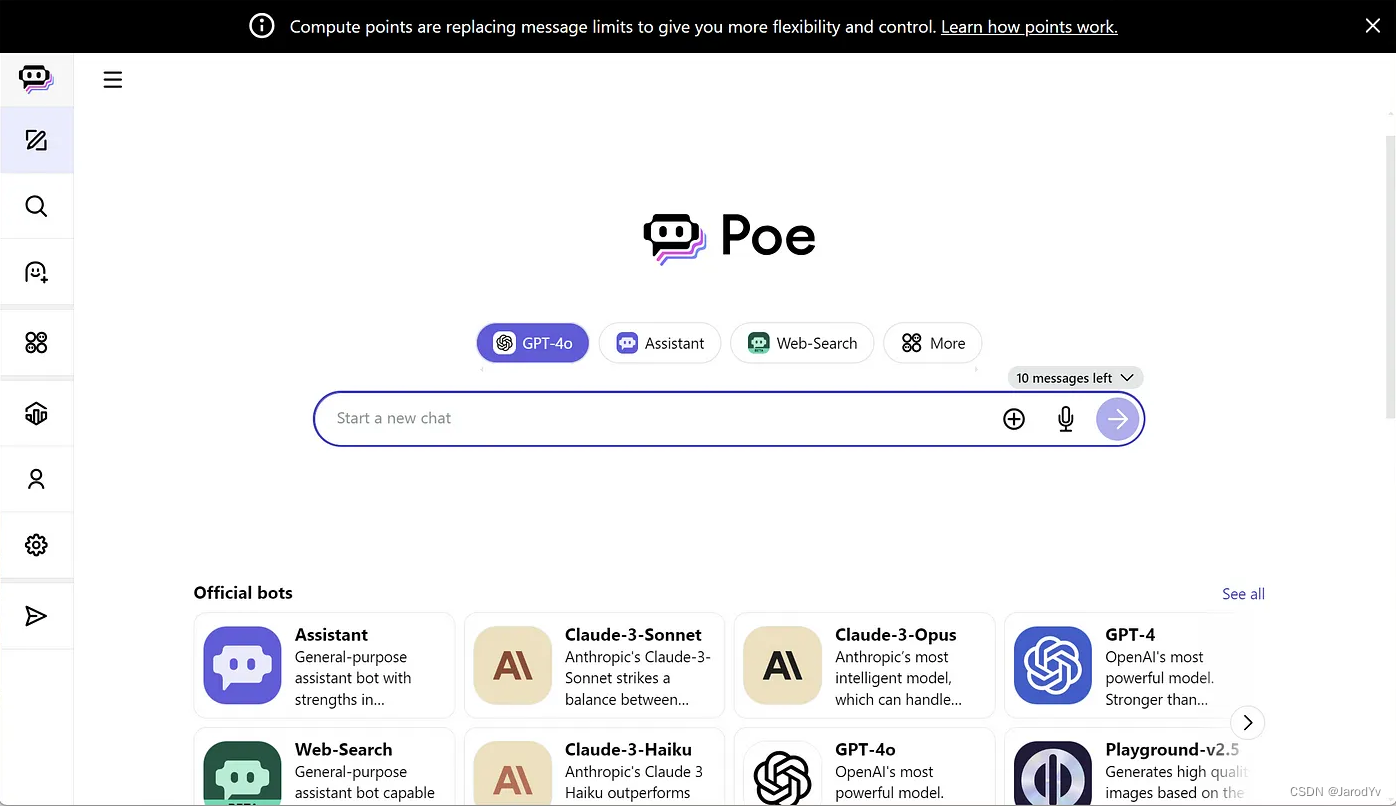This screenshot has height=806, width=1396.
Task: Open the Learn how points work link
Action: click(1029, 27)
